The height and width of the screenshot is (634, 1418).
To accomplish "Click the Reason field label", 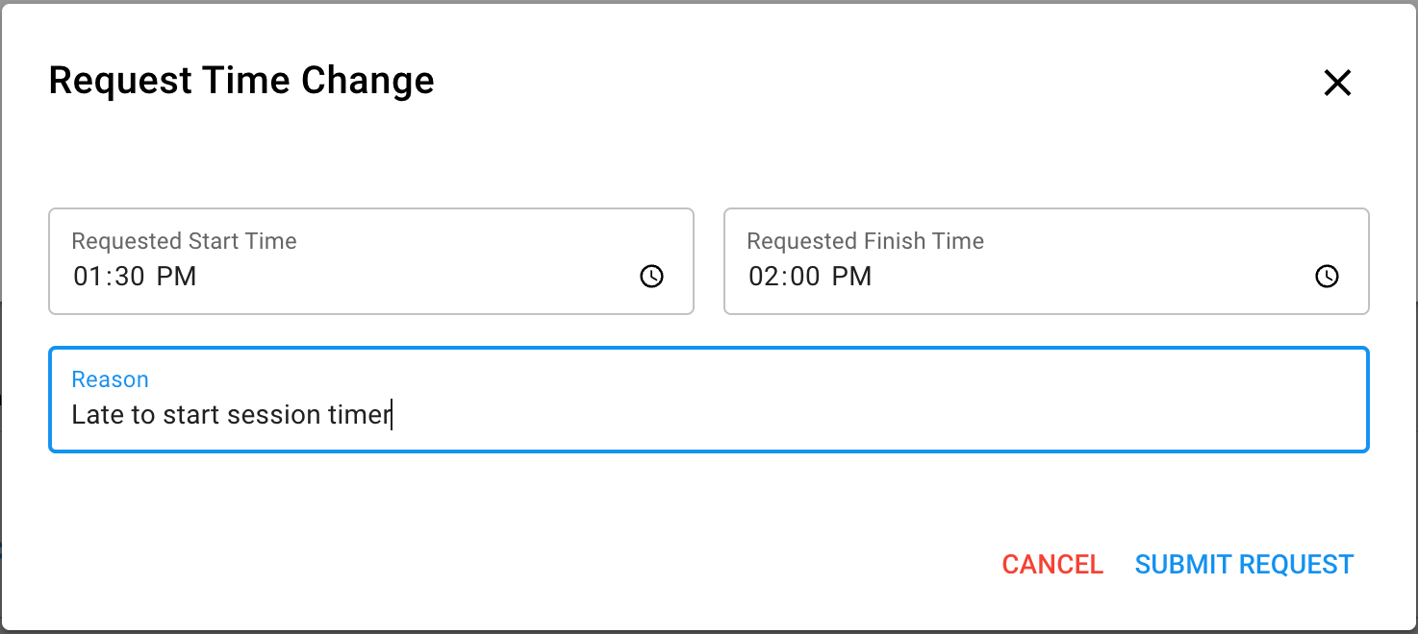I will (x=110, y=379).
